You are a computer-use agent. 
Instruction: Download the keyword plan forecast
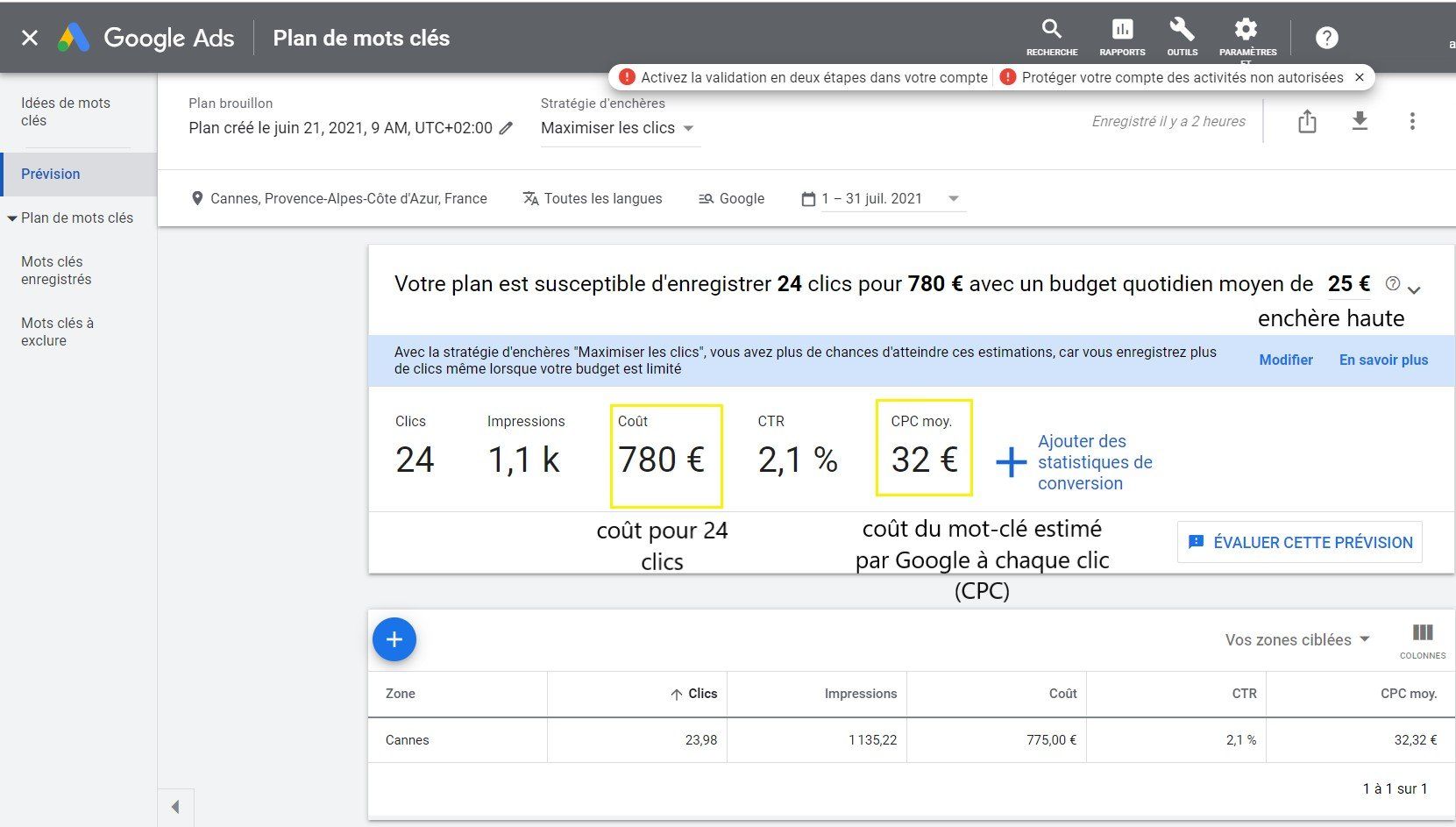1360,121
